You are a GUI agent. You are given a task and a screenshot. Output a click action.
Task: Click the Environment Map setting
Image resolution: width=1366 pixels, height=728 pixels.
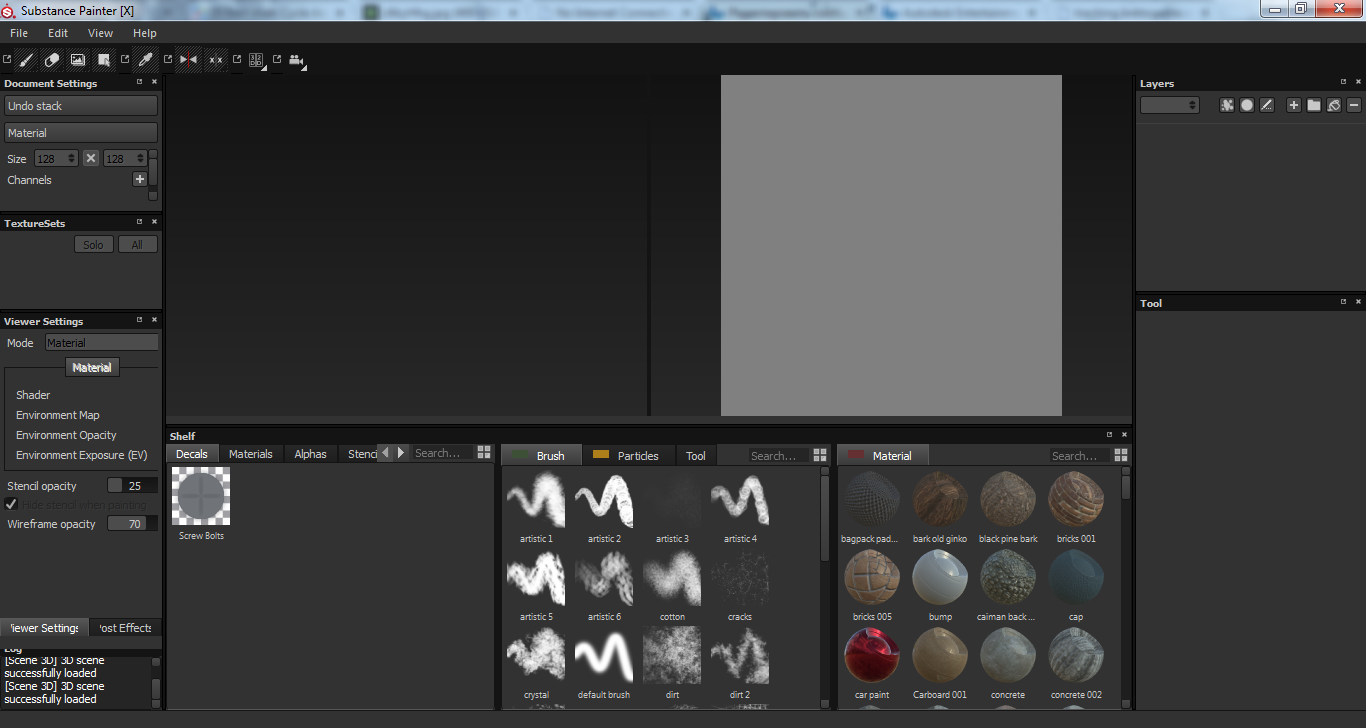pyautogui.click(x=58, y=415)
